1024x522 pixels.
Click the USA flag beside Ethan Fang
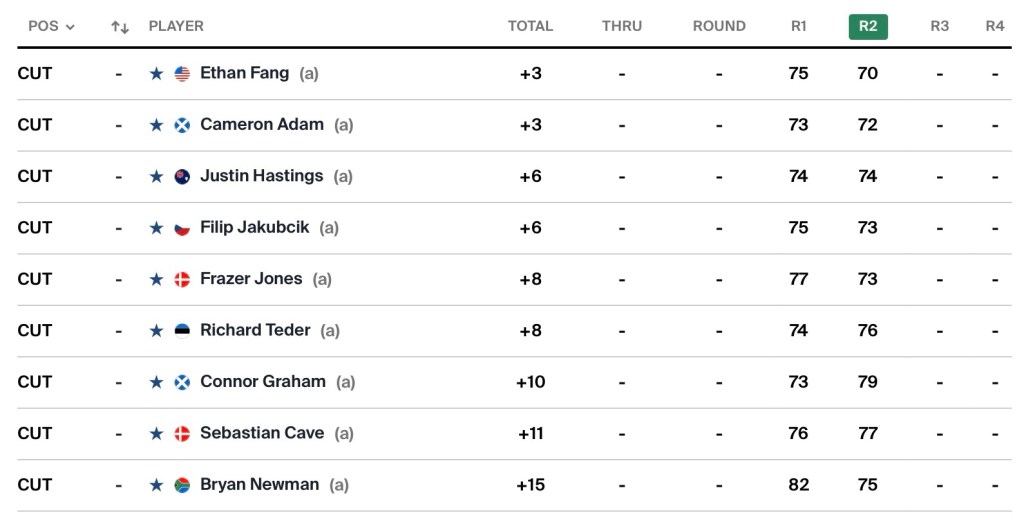pos(182,73)
